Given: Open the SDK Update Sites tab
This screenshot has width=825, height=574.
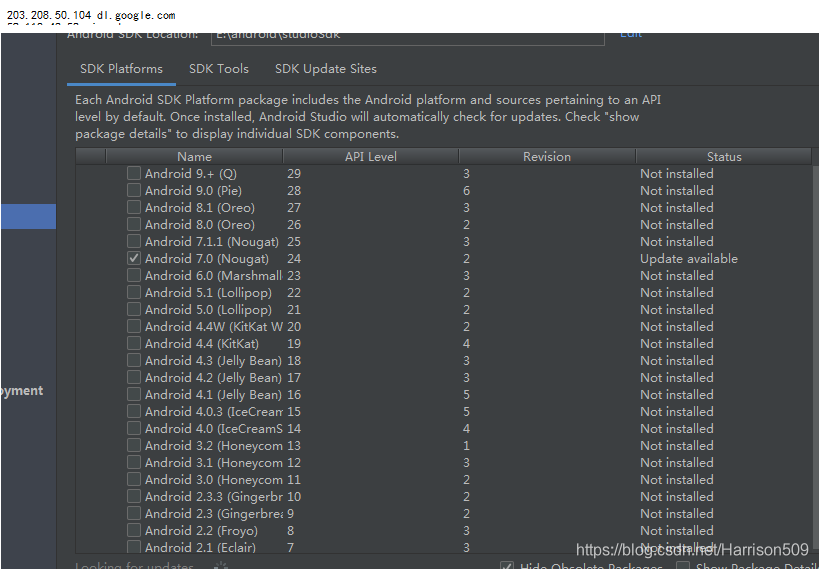Looking at the screenshot, I should (325, 69).
